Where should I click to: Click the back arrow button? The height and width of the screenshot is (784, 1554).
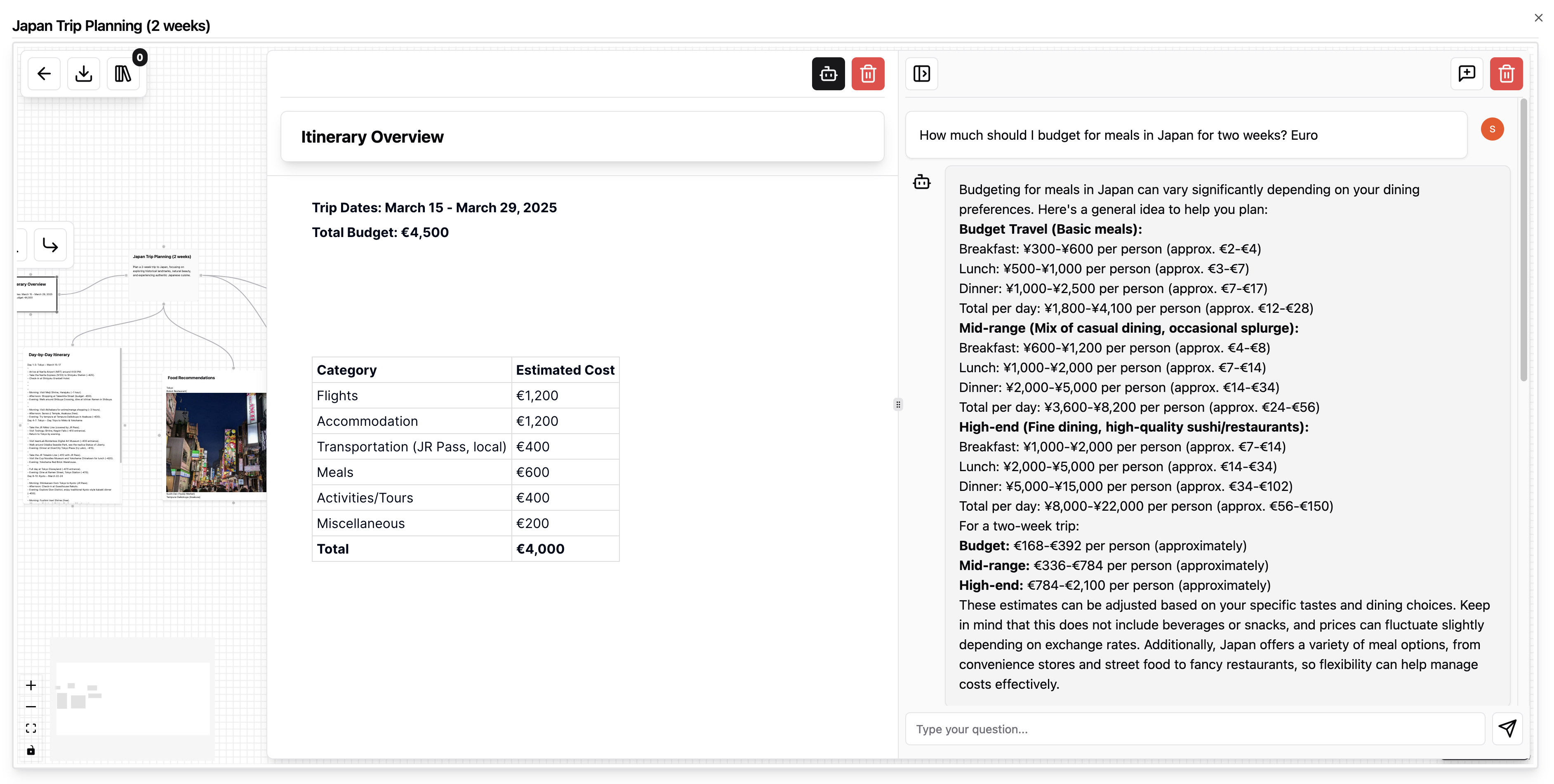point(44,73)
